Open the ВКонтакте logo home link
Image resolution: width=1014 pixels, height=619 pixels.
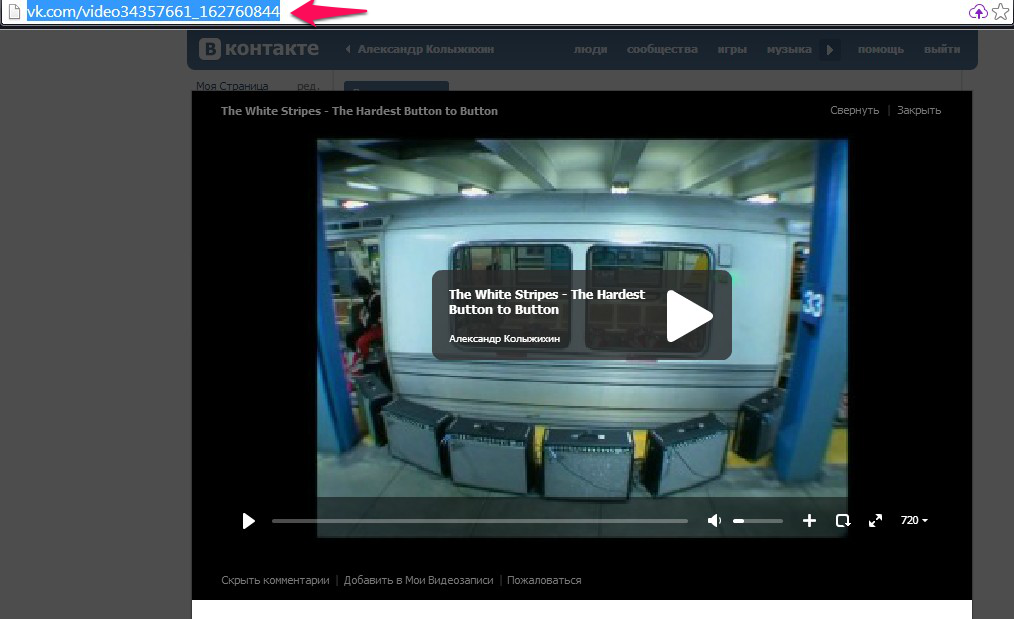(259, 49)
